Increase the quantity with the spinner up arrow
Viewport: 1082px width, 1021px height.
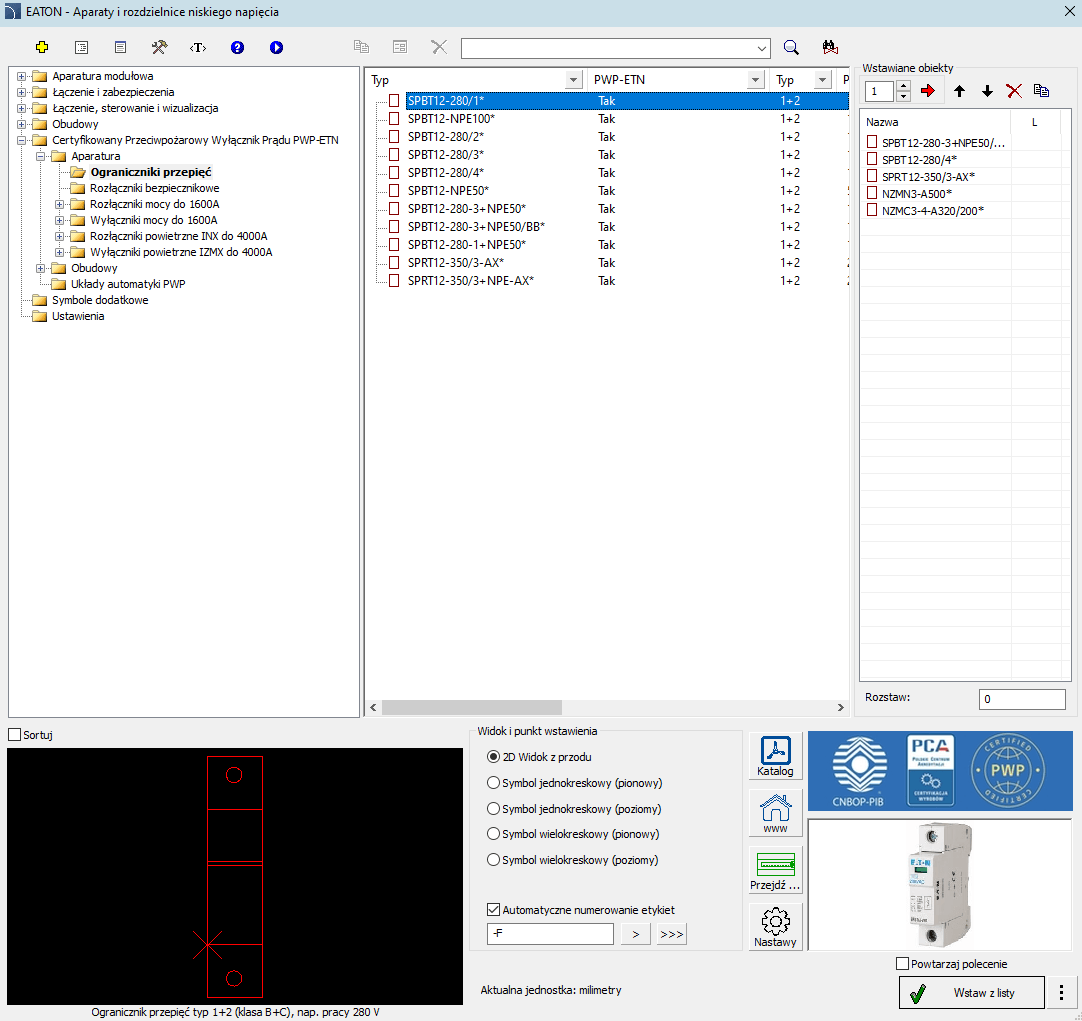[x=903, y=86]
